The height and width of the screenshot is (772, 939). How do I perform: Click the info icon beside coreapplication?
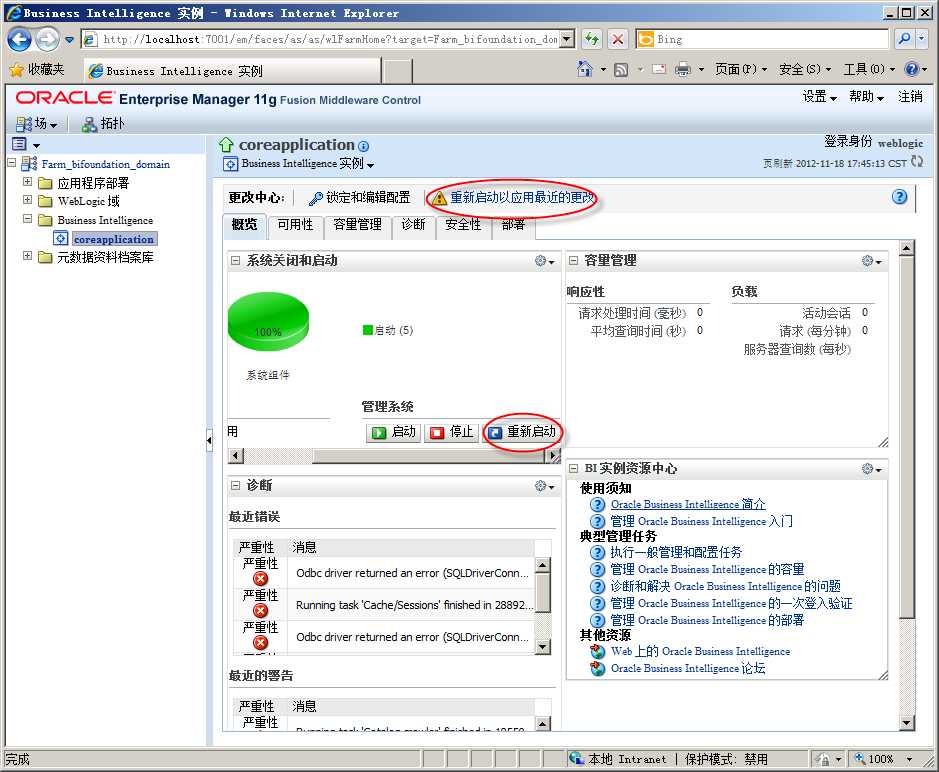(x=364, y=146)
